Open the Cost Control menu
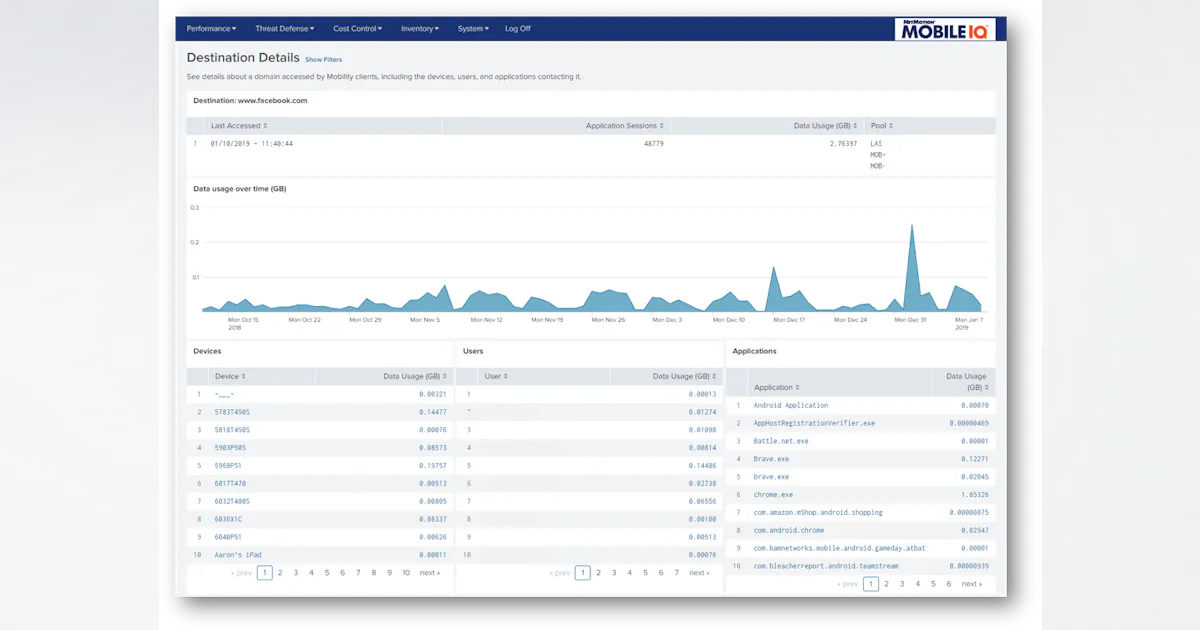1200x630 pixels. [357, 29]
